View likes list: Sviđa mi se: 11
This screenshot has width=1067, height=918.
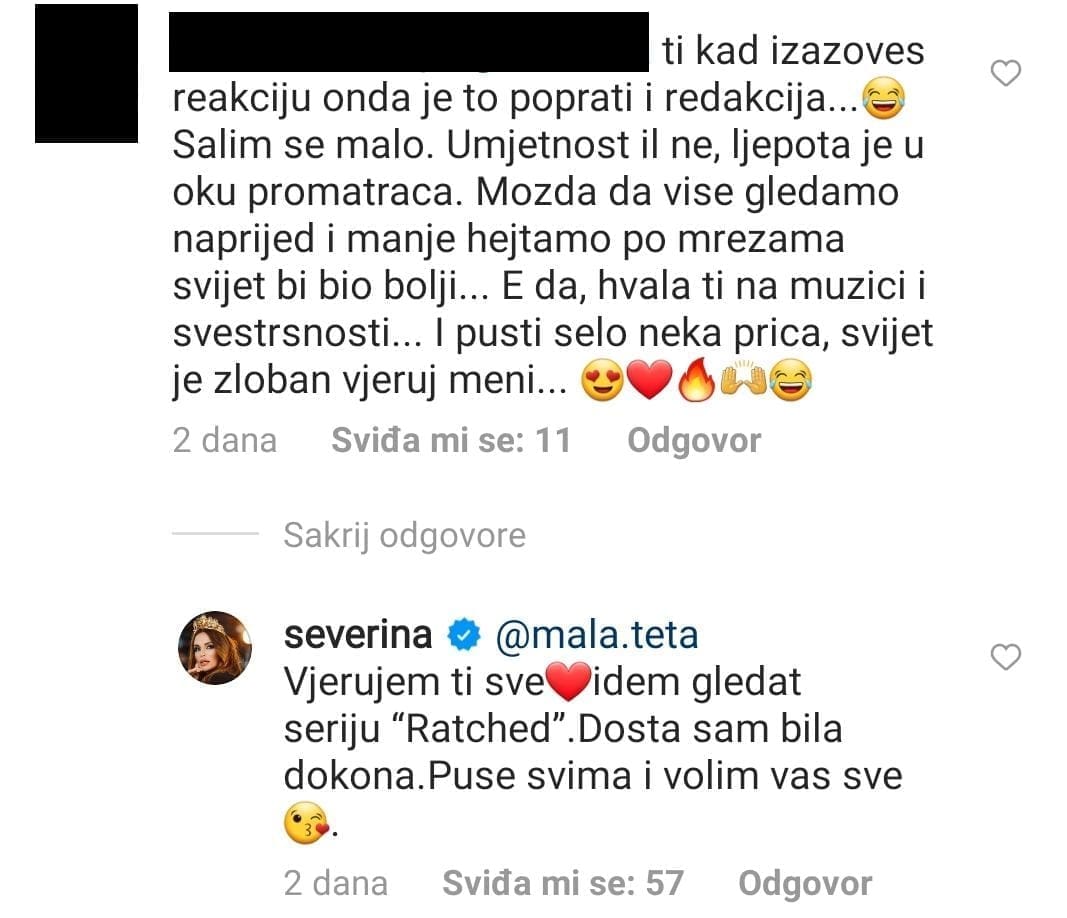[451, 440]
